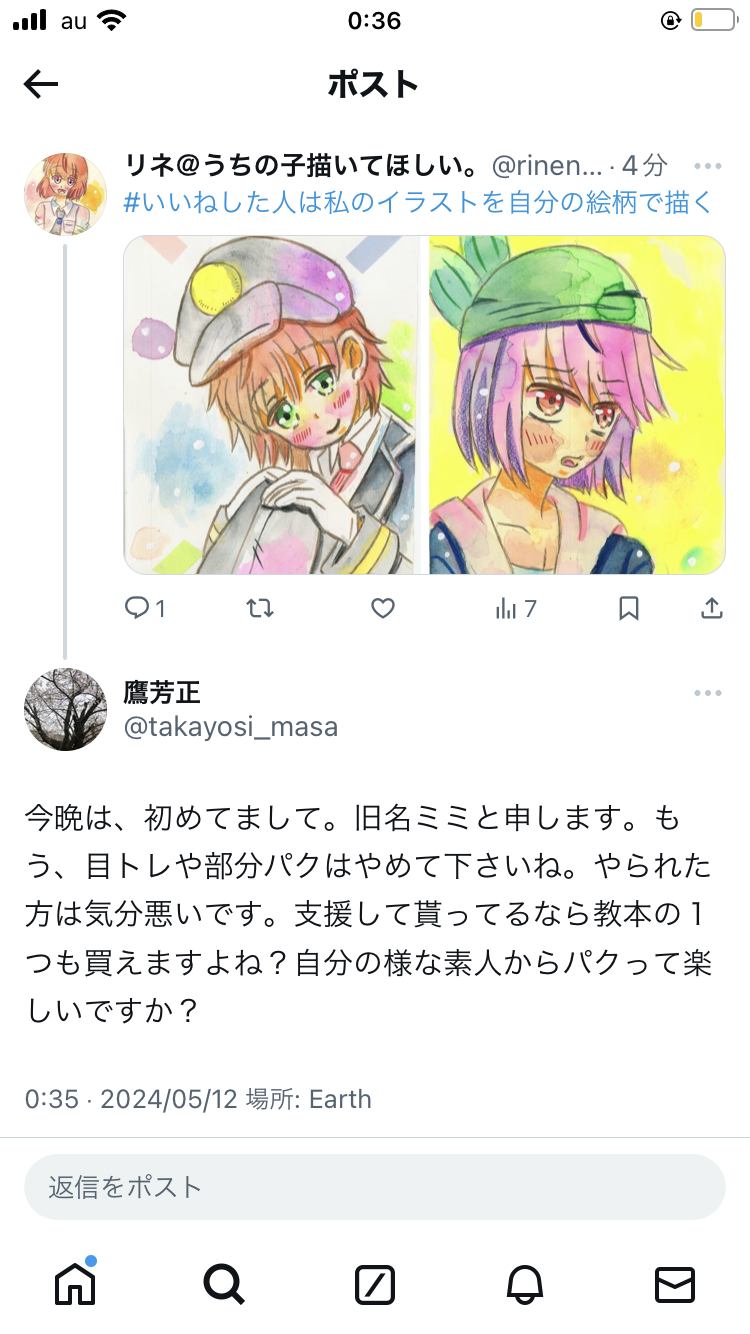Like リネ's post with the heart
This screenshot has width=750, height=1334.
point(383,608)
